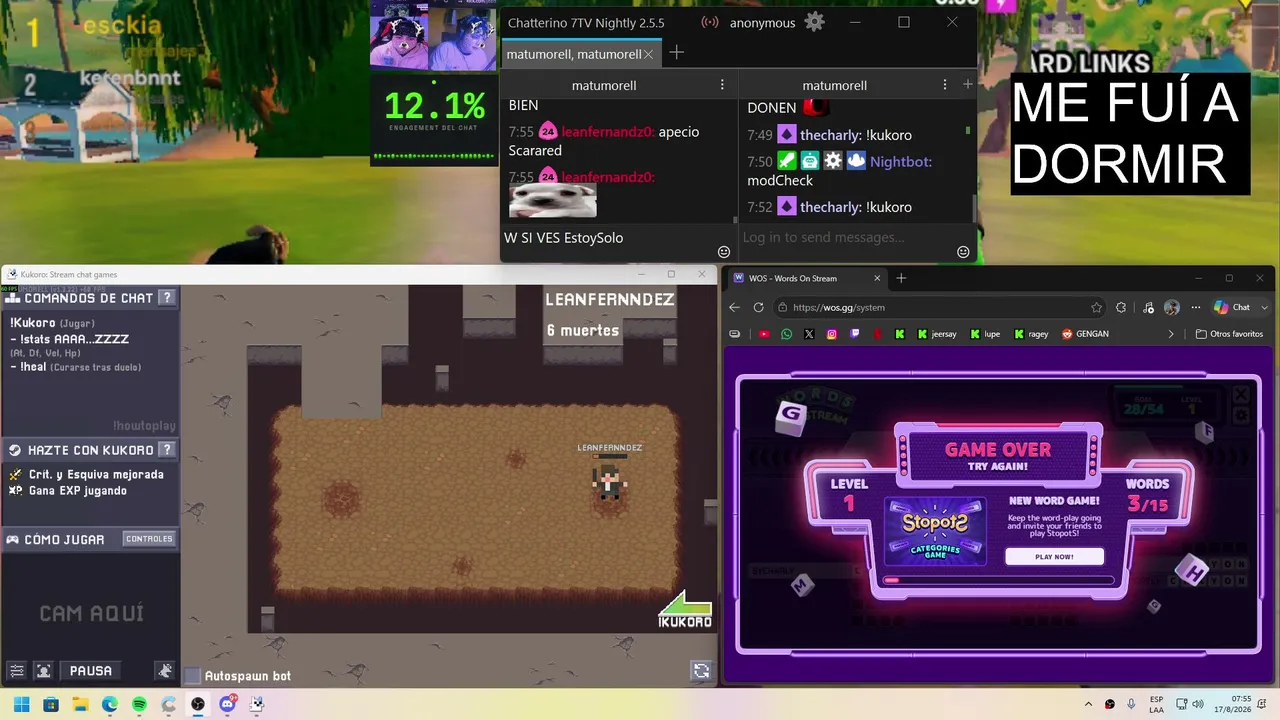Reload the wos.gg page

(758, 307)
